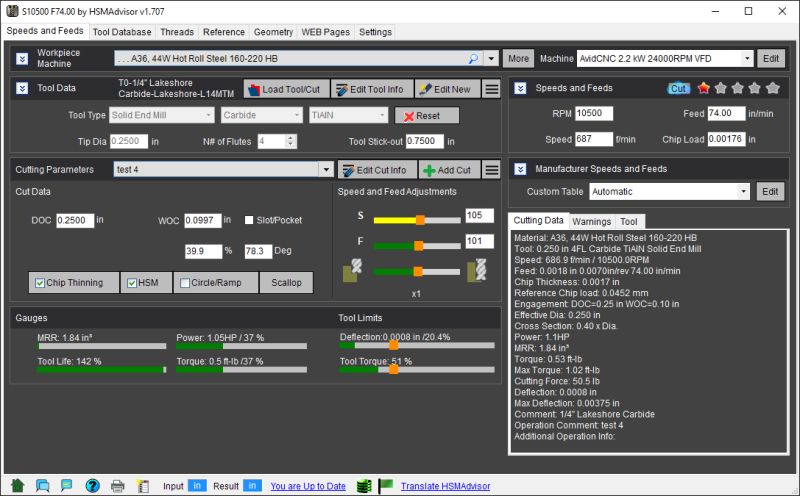
Task: Open the Tool Data hamburger menu
Action: [x=492, y=89]
